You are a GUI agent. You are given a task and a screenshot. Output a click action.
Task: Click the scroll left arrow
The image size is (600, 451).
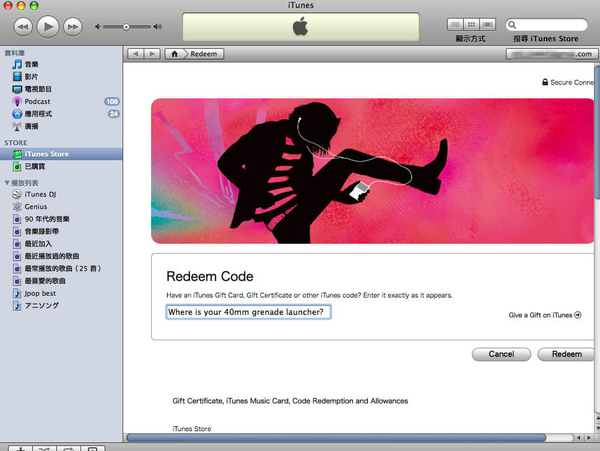pyautogui.click(x=579, y=438)
